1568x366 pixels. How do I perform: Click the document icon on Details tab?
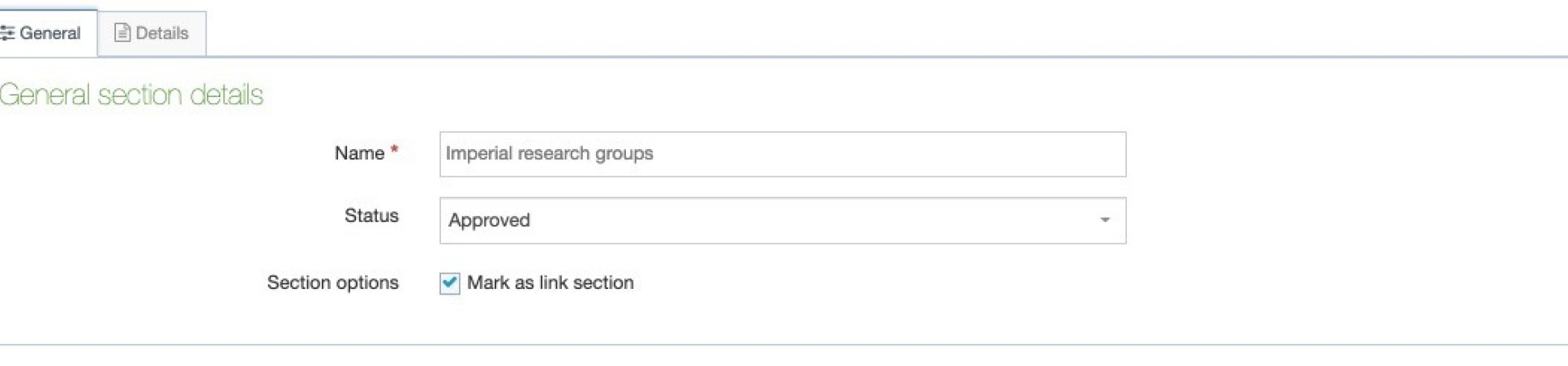click(122, 33)
